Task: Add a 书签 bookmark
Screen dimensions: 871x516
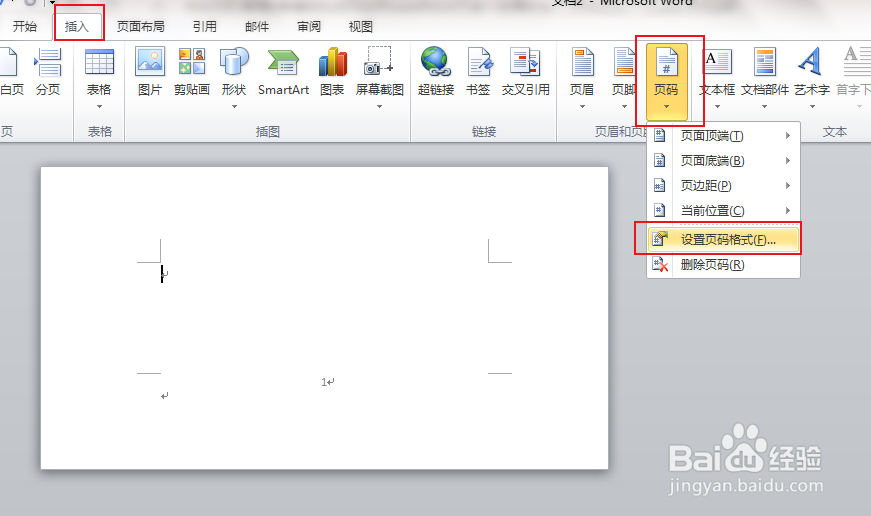Action: pos(478,72)
